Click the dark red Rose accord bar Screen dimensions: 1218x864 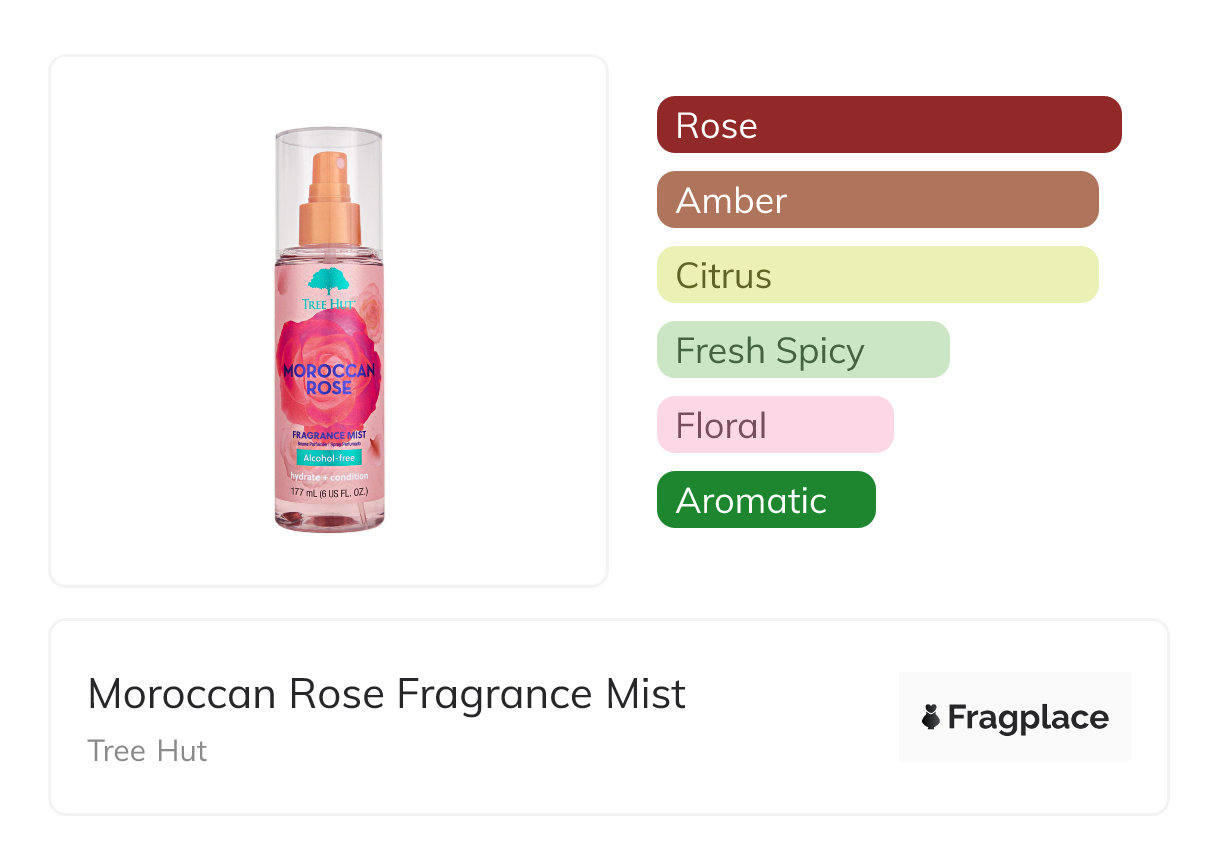tap(888, 125)
